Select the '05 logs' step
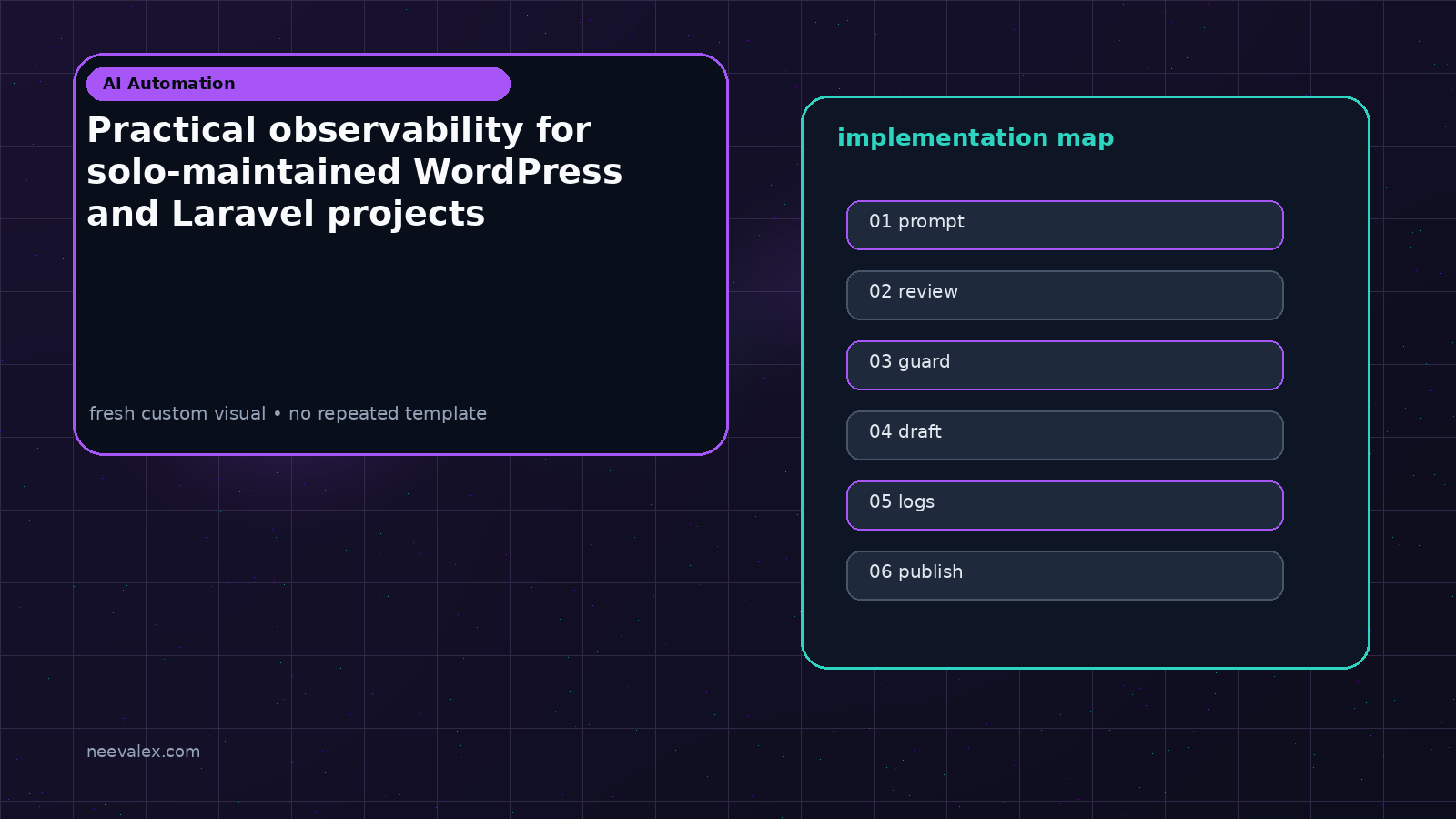 [x=1065, y=505]
